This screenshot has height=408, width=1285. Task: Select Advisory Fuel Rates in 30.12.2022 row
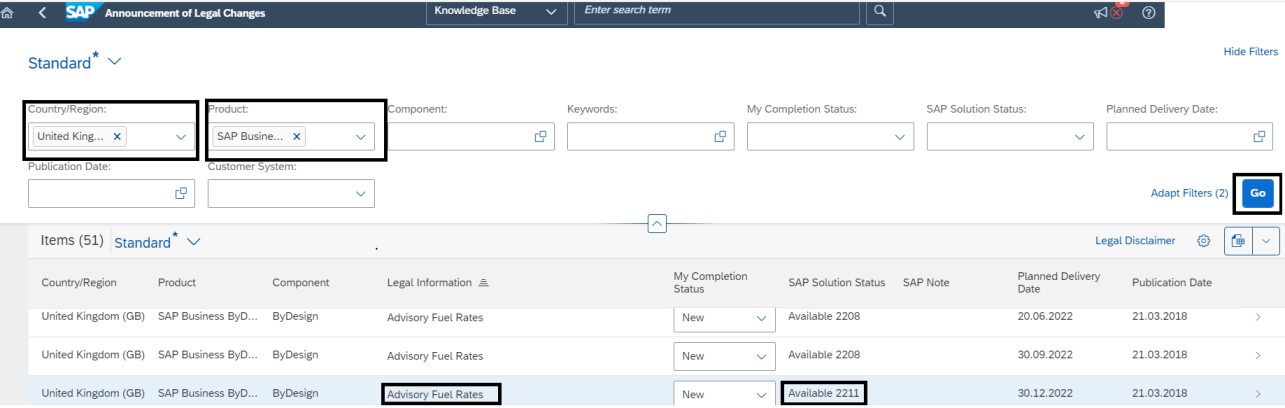[435, 395]
